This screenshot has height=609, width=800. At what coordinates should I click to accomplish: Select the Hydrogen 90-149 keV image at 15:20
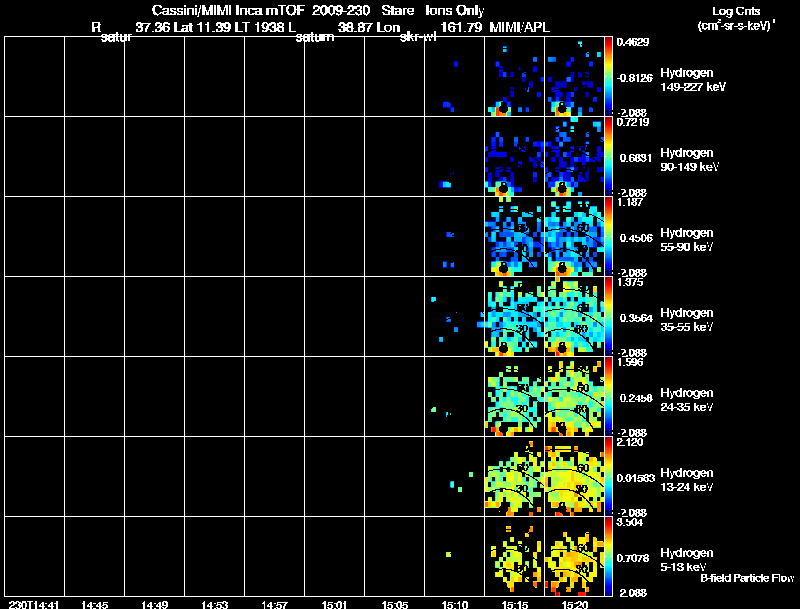click(x=574, y=157)
